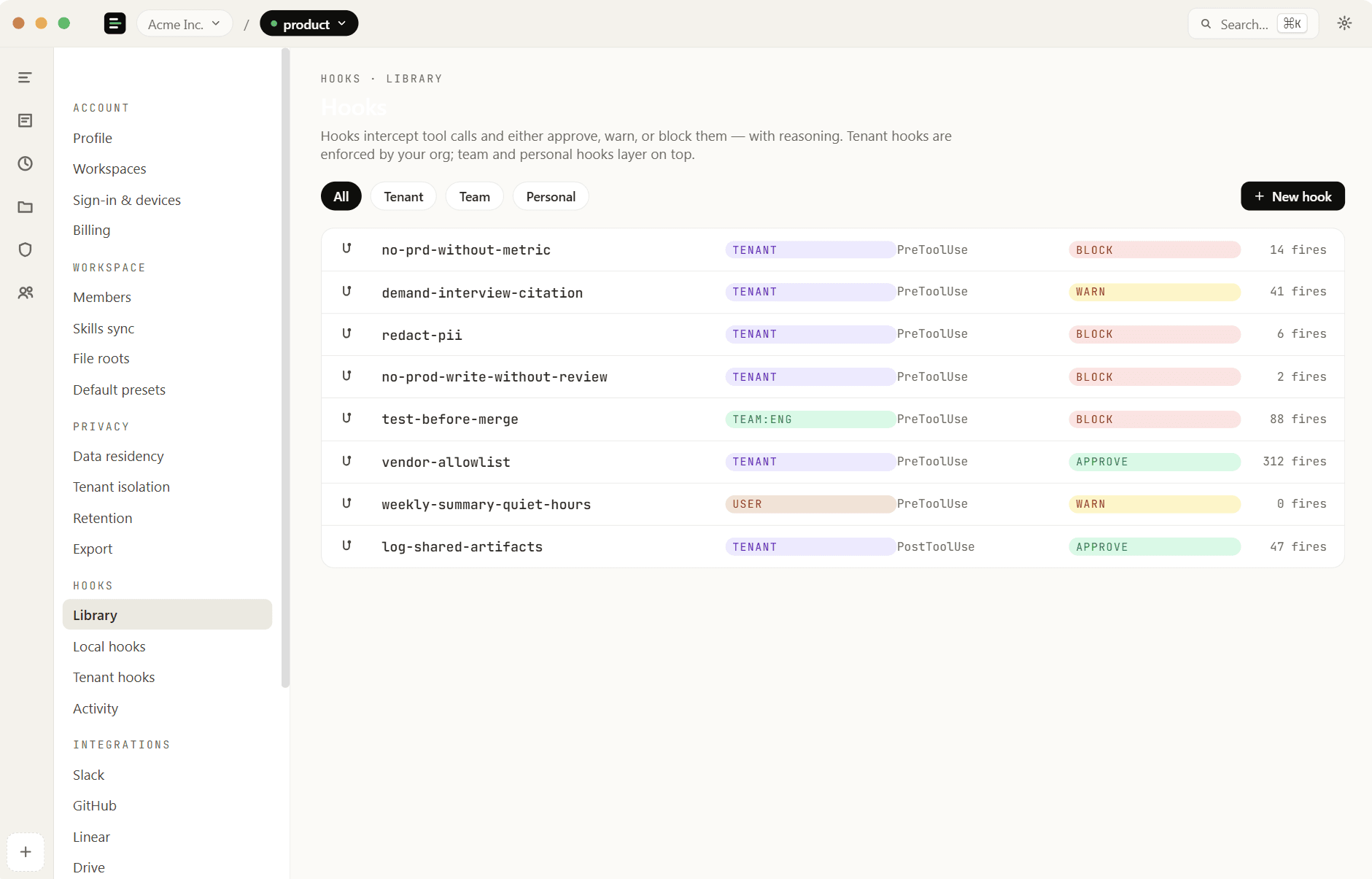Click hook icon for redact-pii
This screenshot has width=1372, height=879.
click(x=347, y=333)
